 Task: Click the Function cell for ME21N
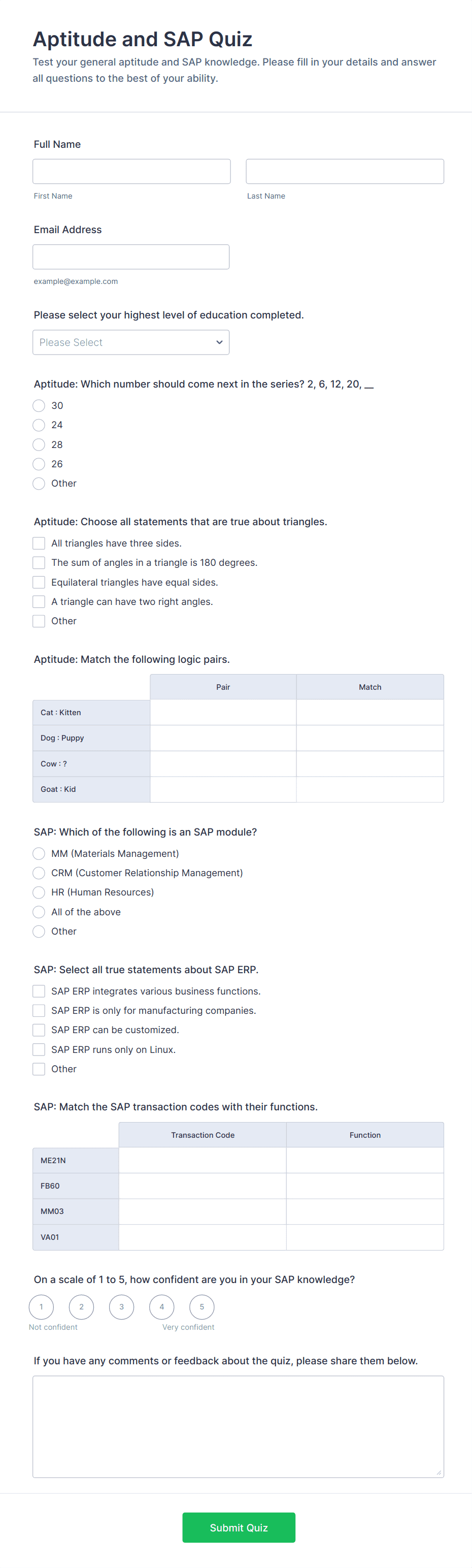point(365,1160)
